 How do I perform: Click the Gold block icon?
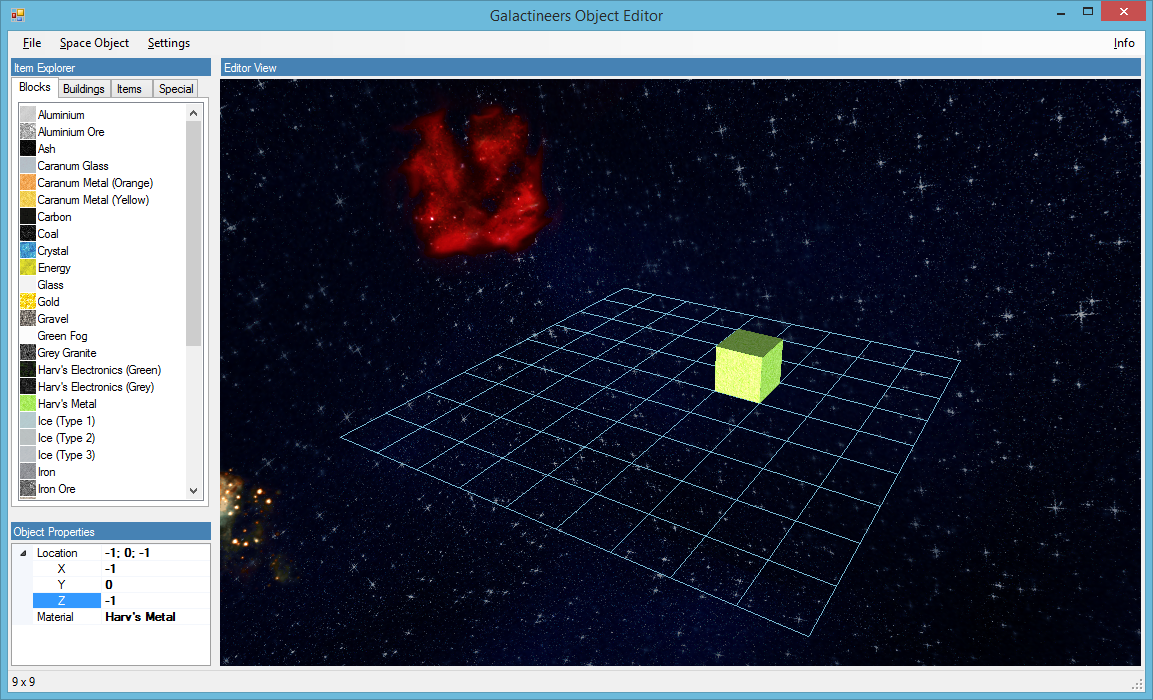[28, 302]
